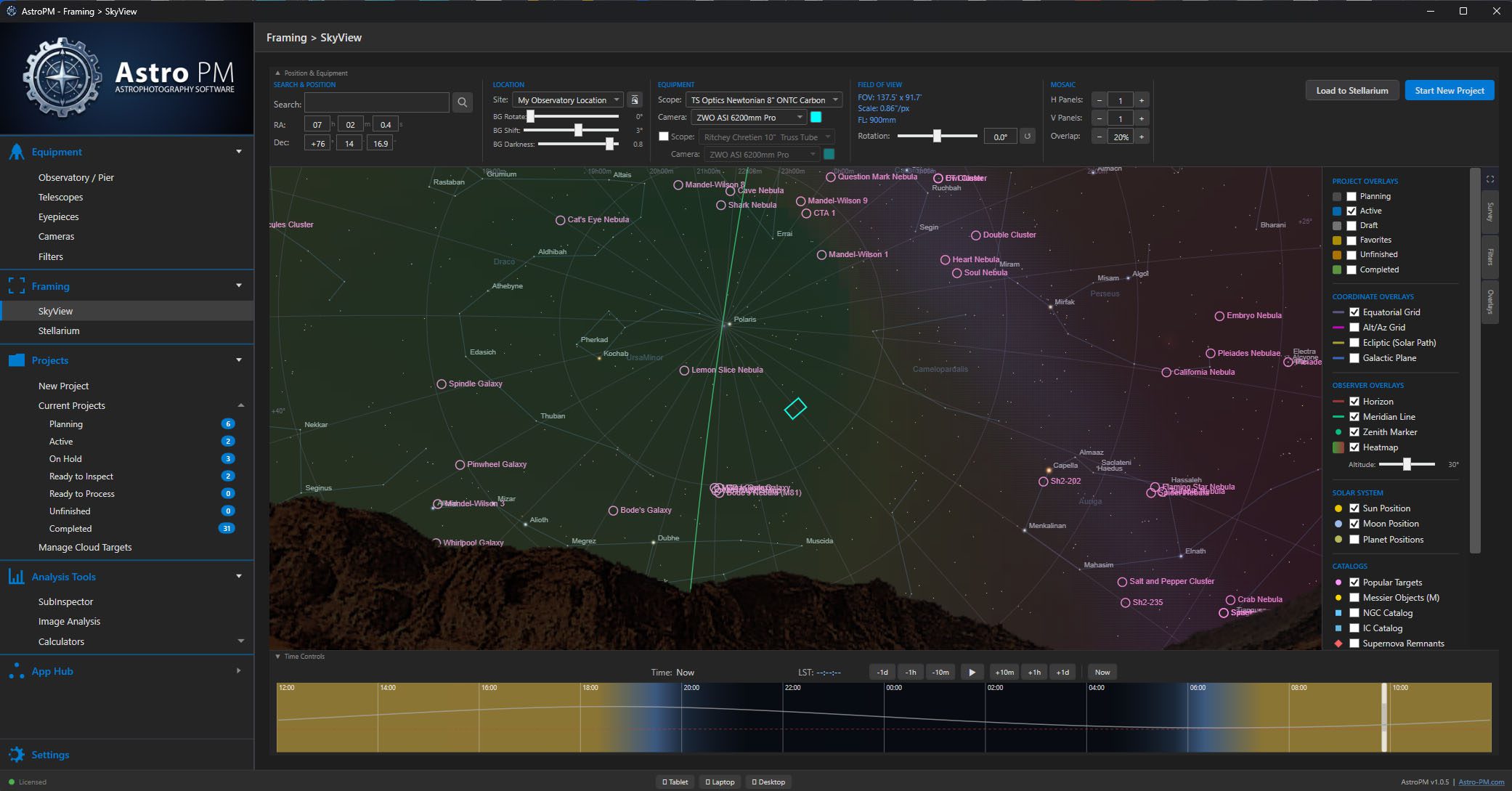Enable the Alt/Az Grid checkbox
Screen dimensions: 1512x791
pos(1354,328)
